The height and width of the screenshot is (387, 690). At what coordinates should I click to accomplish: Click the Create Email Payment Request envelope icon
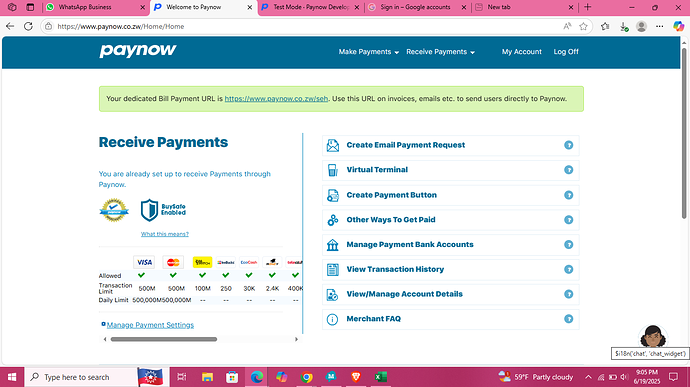pyautogui.click(x=333, y=145)
